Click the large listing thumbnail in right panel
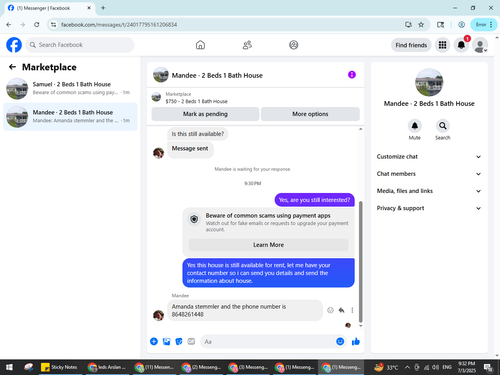Image resolution: width=500 pixels, height=375 pixels. (x=429, y=82)
